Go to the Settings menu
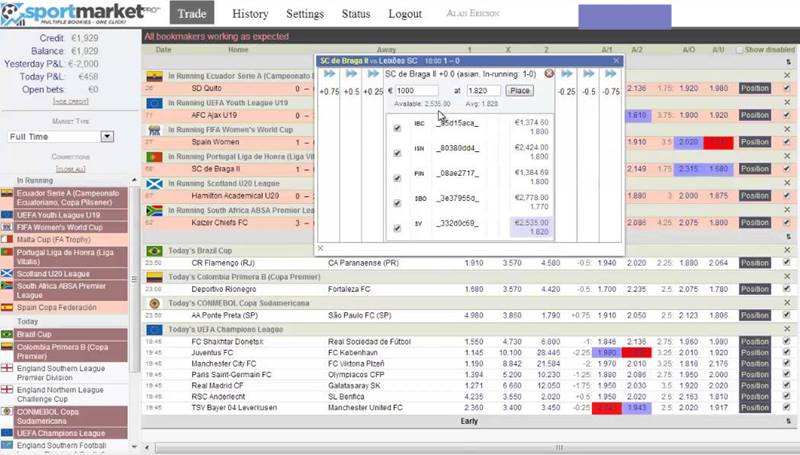Image resolution: width=800 pixels, height=455 pixels. (305, 14)
